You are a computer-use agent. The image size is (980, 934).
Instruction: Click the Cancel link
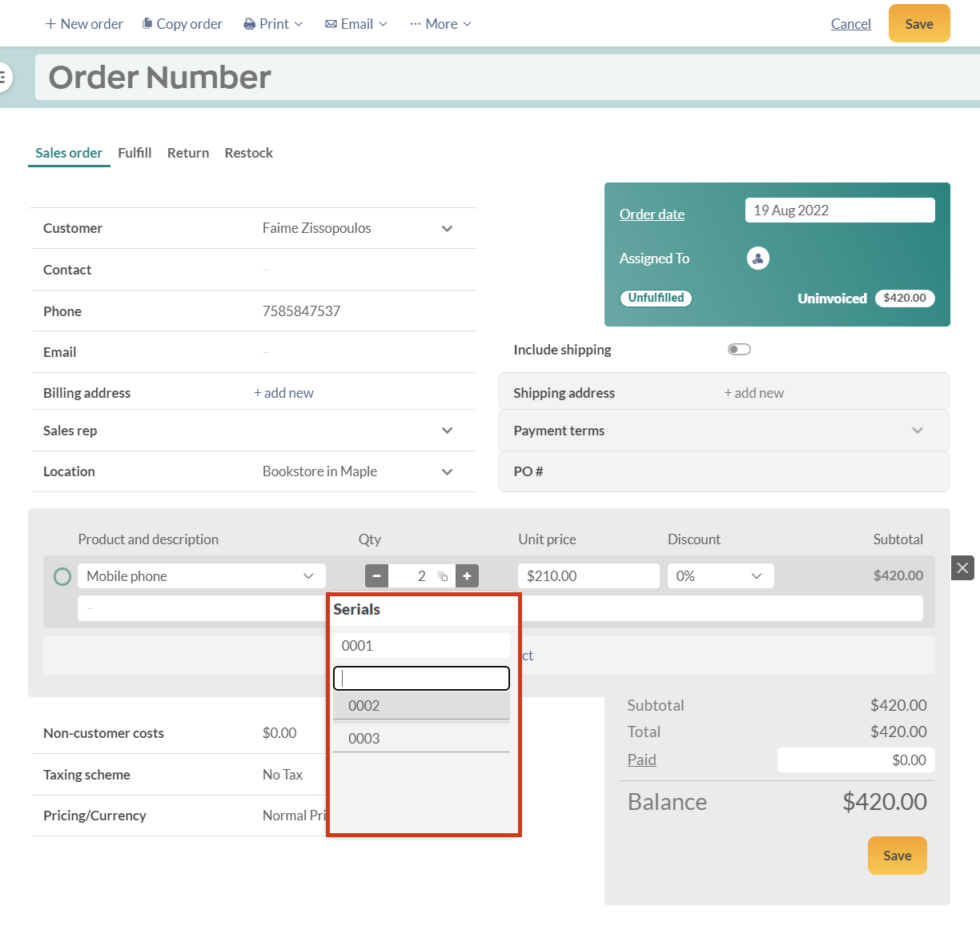(x=851, y=23)
